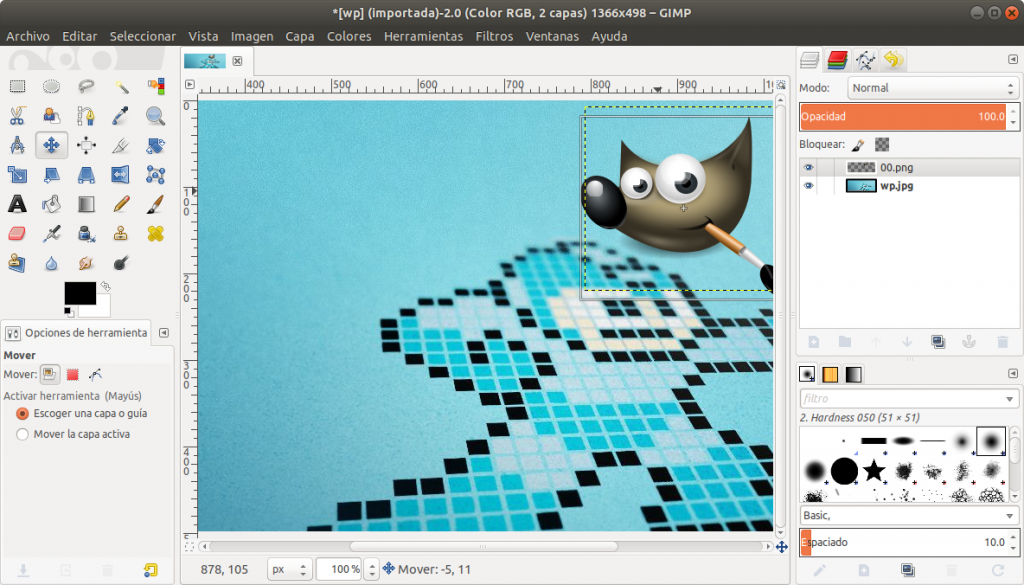
Task: Select the Zoom magnifier tool
Action: coord(155,116)
